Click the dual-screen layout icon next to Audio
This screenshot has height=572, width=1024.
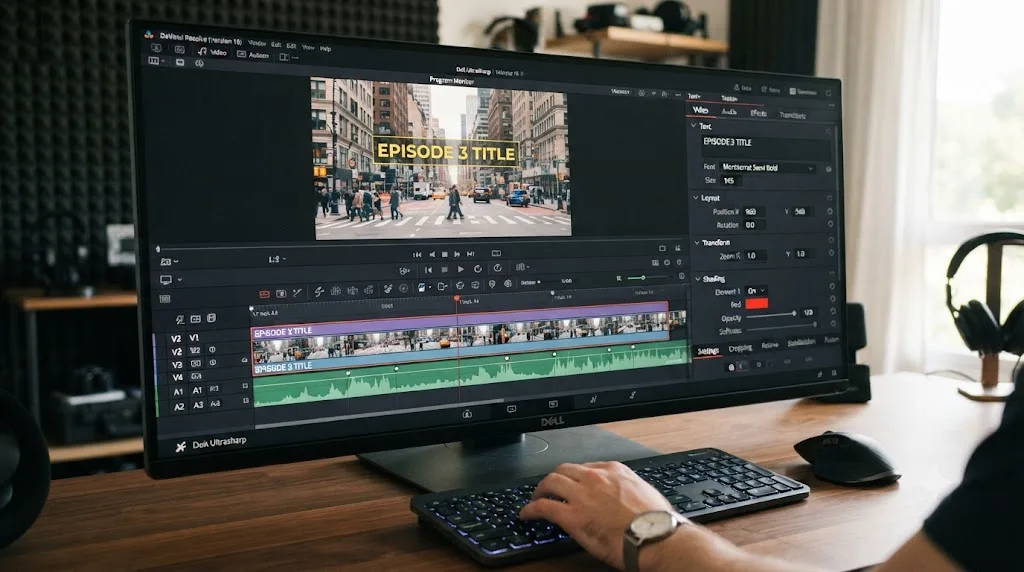pyautogui.click(x=284, y=57)
